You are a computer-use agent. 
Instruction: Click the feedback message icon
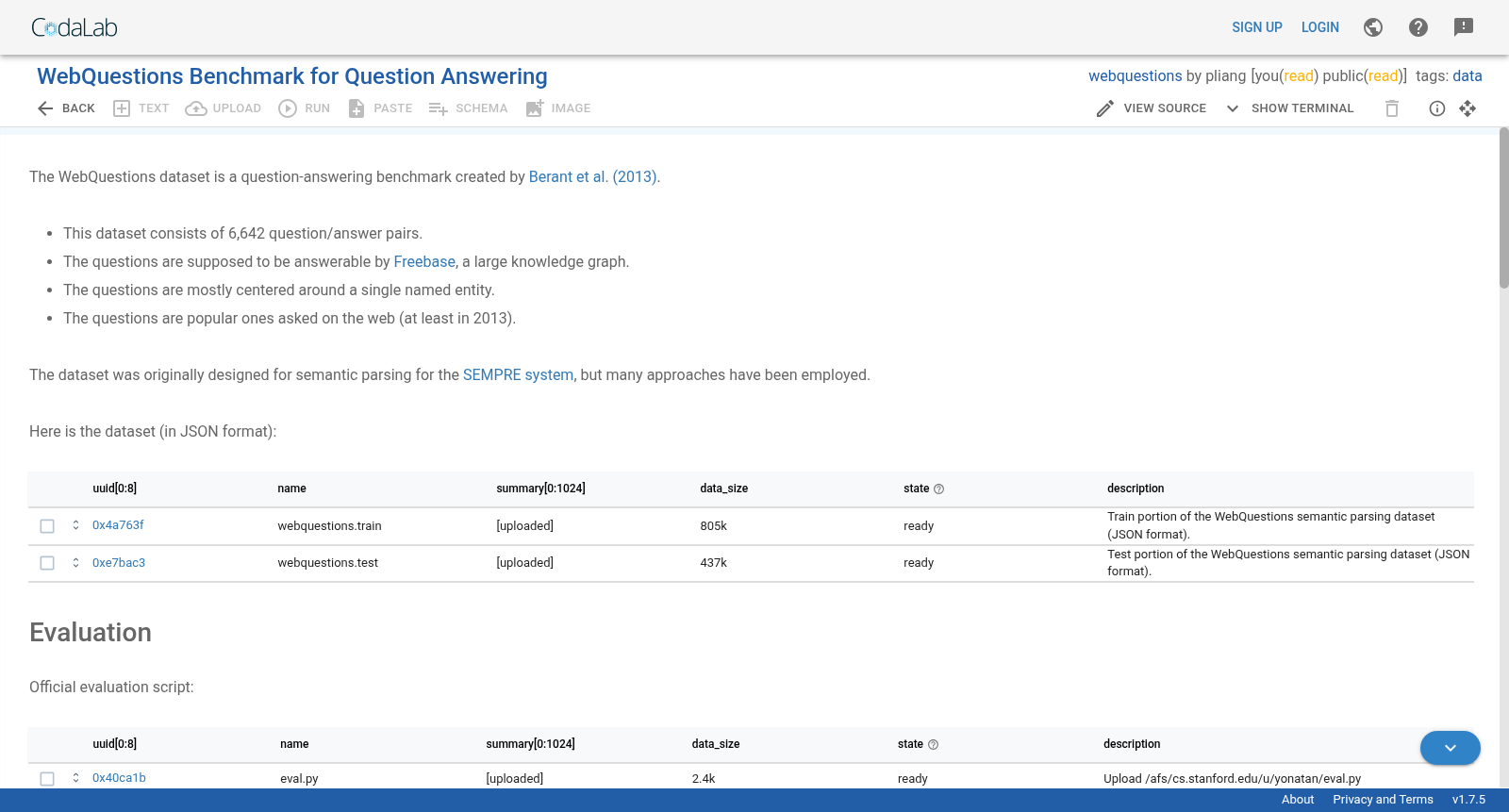coord(1464,27)
